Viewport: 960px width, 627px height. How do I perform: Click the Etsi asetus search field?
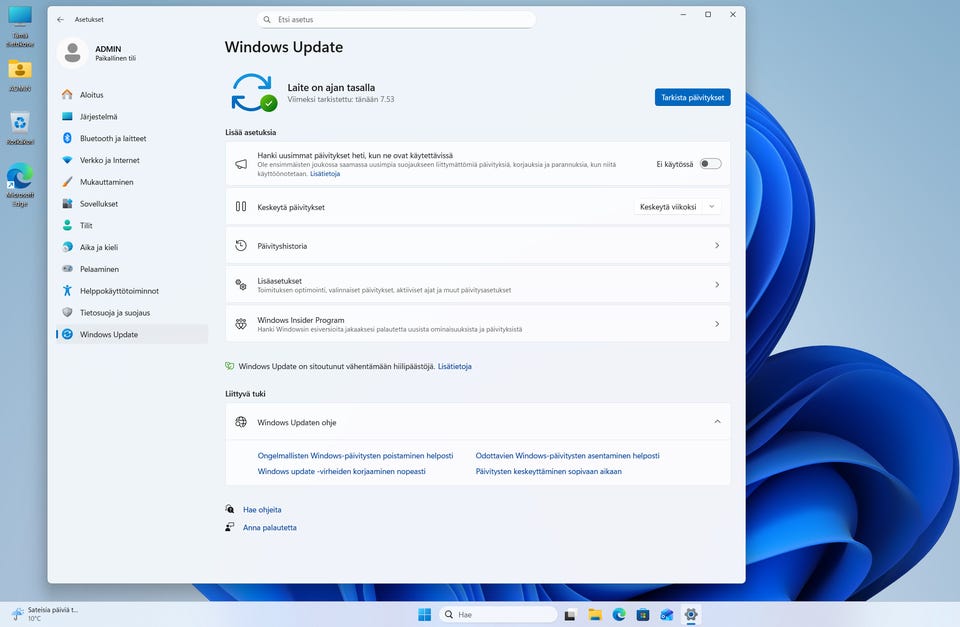396,20
